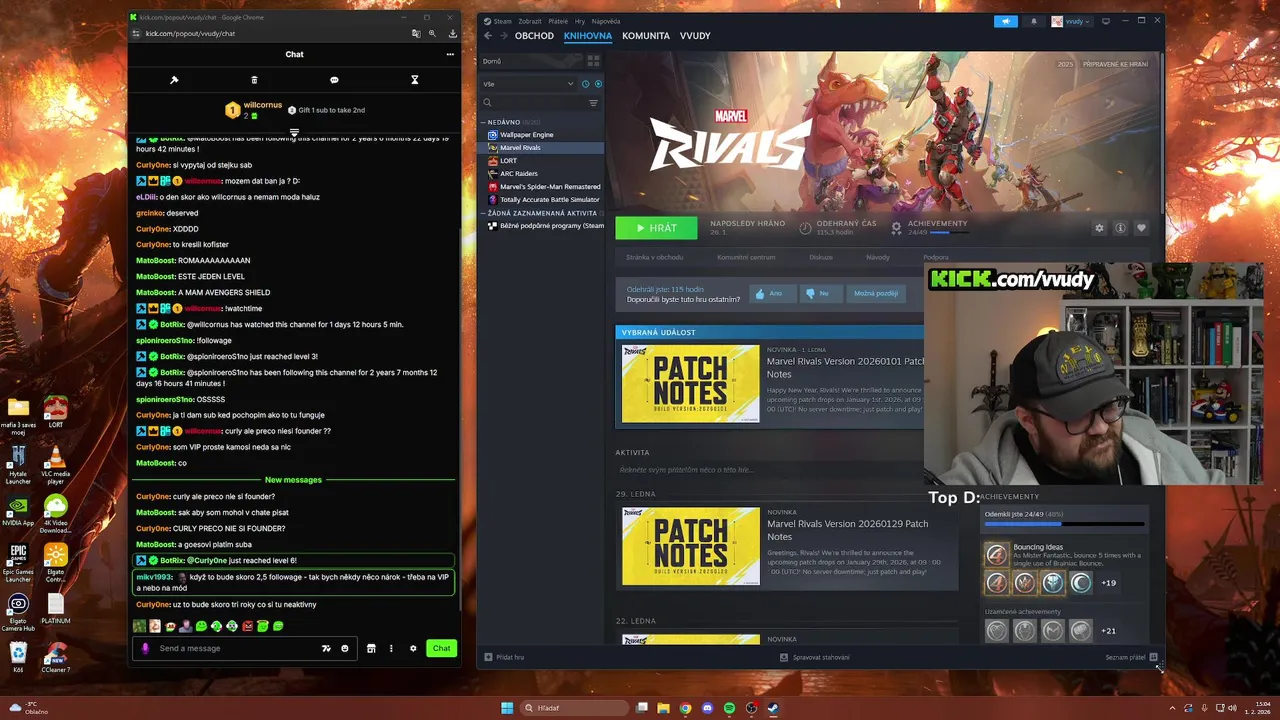Click Přidat hru at Steam bottom left
Image resolution: width=1280 pixels, height=720 pixels.
pos(504,657)
